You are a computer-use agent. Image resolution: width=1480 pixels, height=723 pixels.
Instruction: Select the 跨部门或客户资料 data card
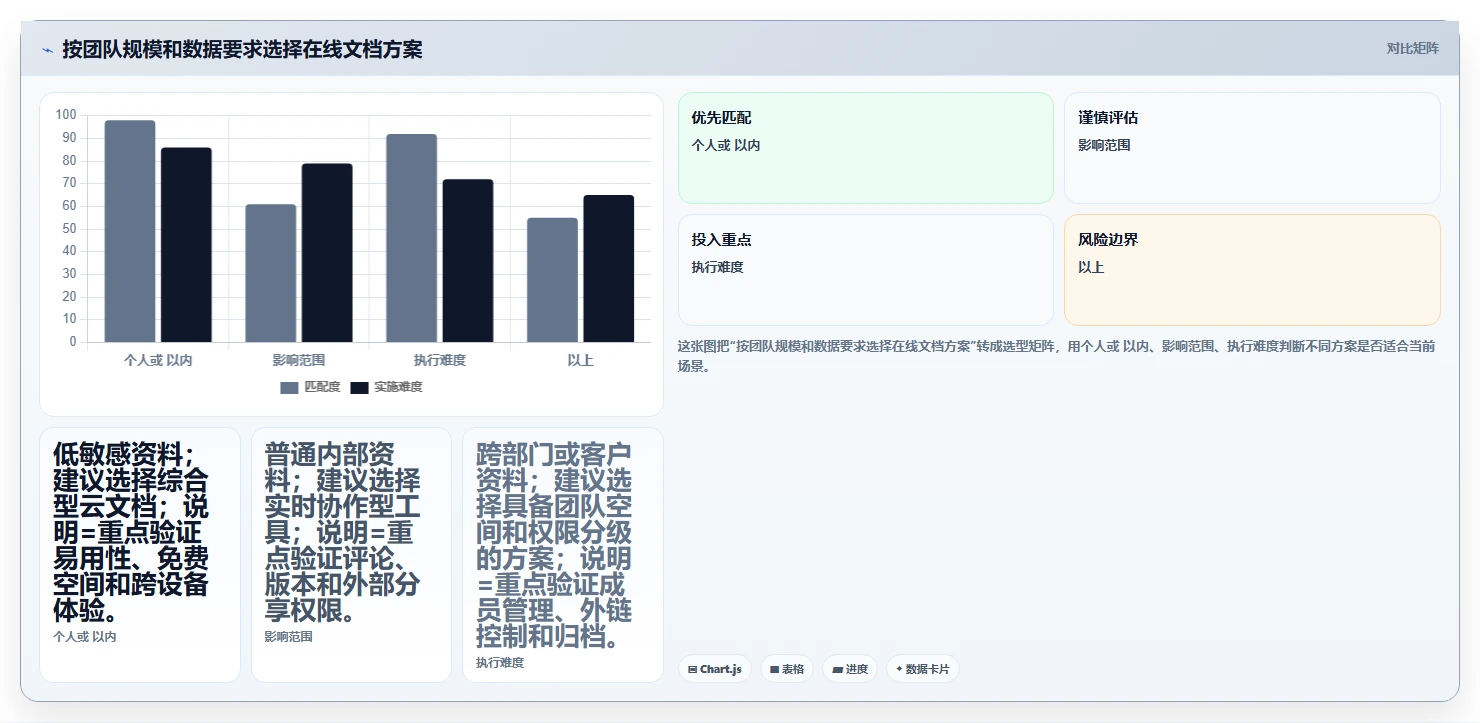tap(563, 555)
